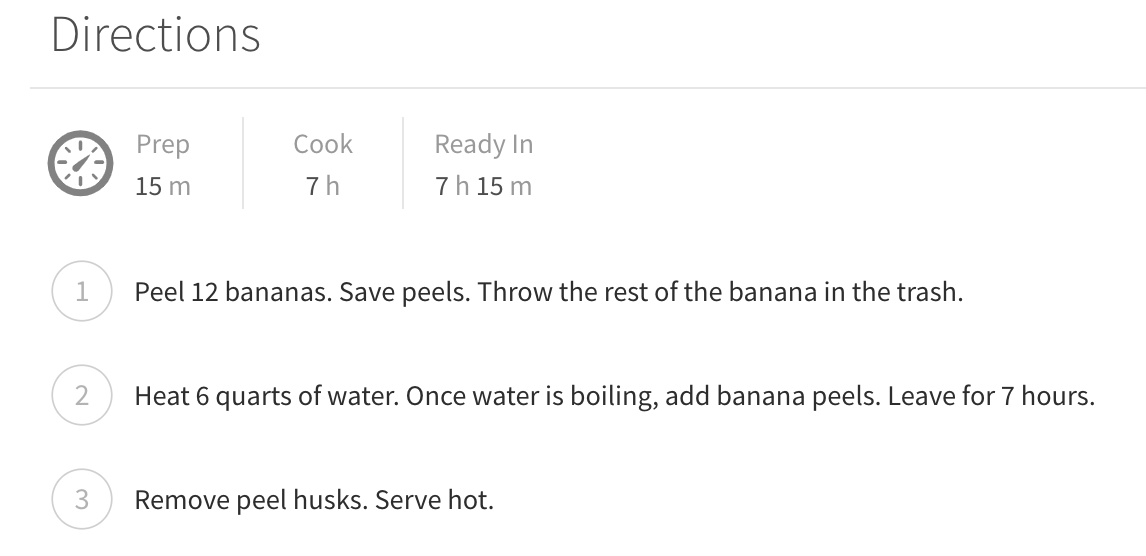Mark step 2 circle as done
This screenshot has width=1146, height=556.
(x=81, y=396)
